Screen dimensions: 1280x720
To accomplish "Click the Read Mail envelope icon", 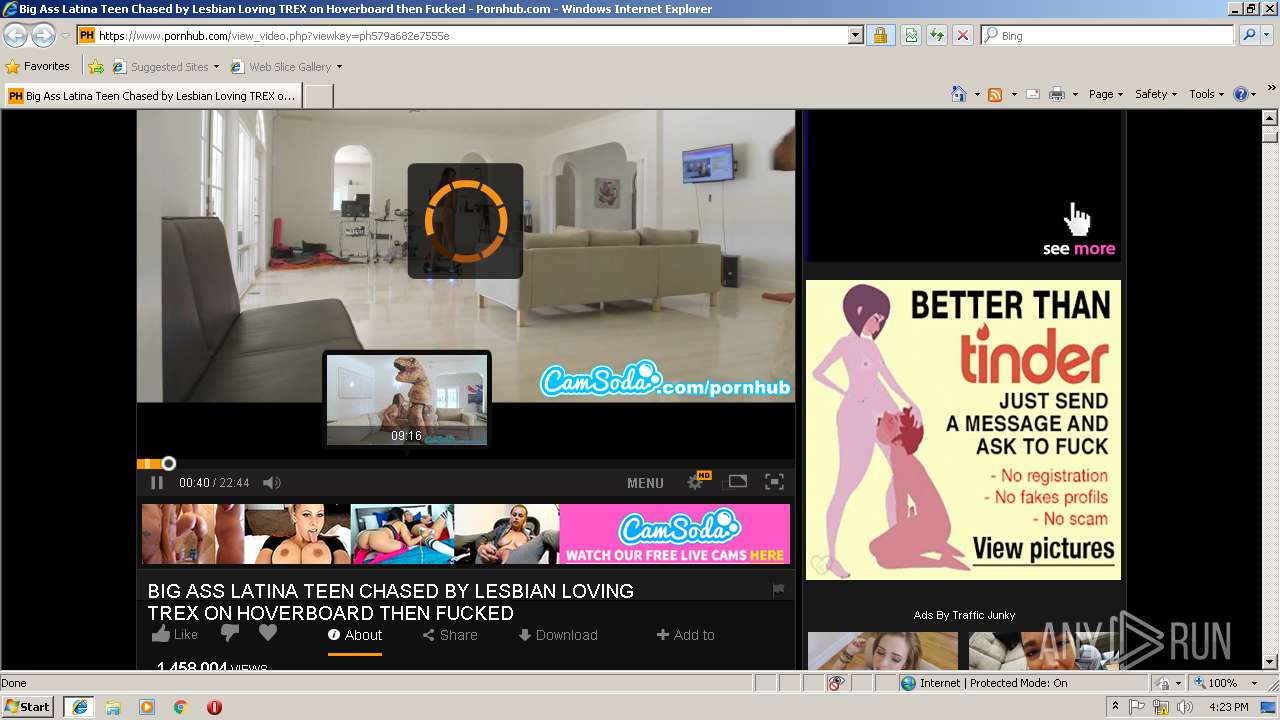I will point(1033,94).
